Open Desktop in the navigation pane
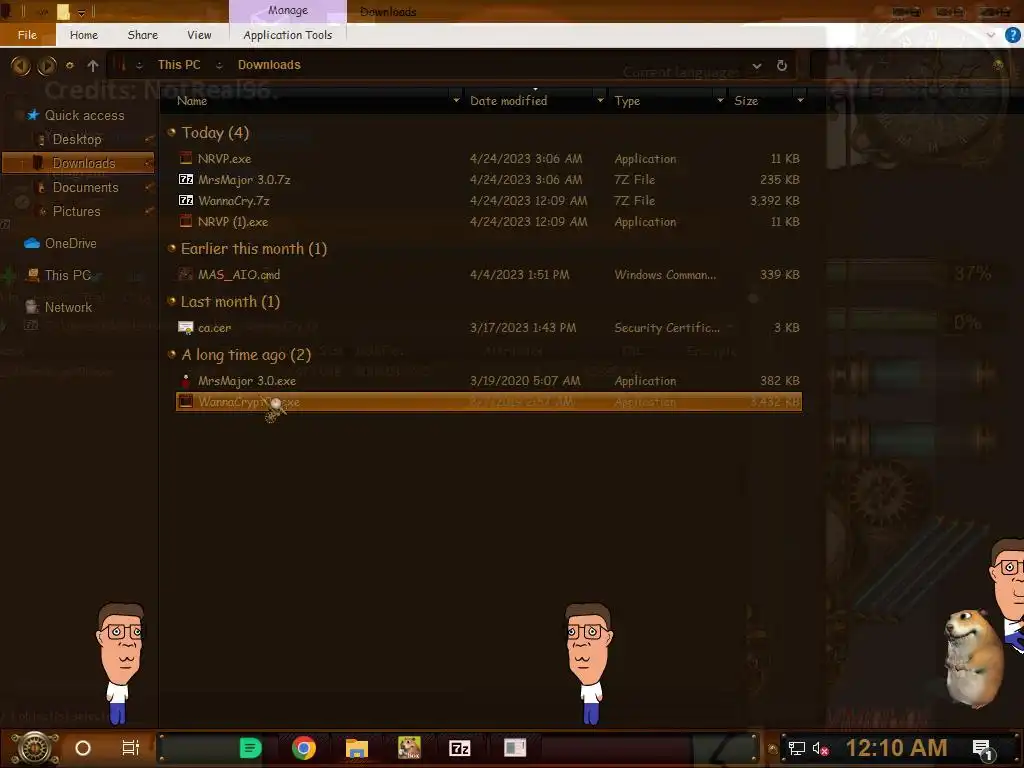This screenshot has width=1024, height=768. click(77, 139)
